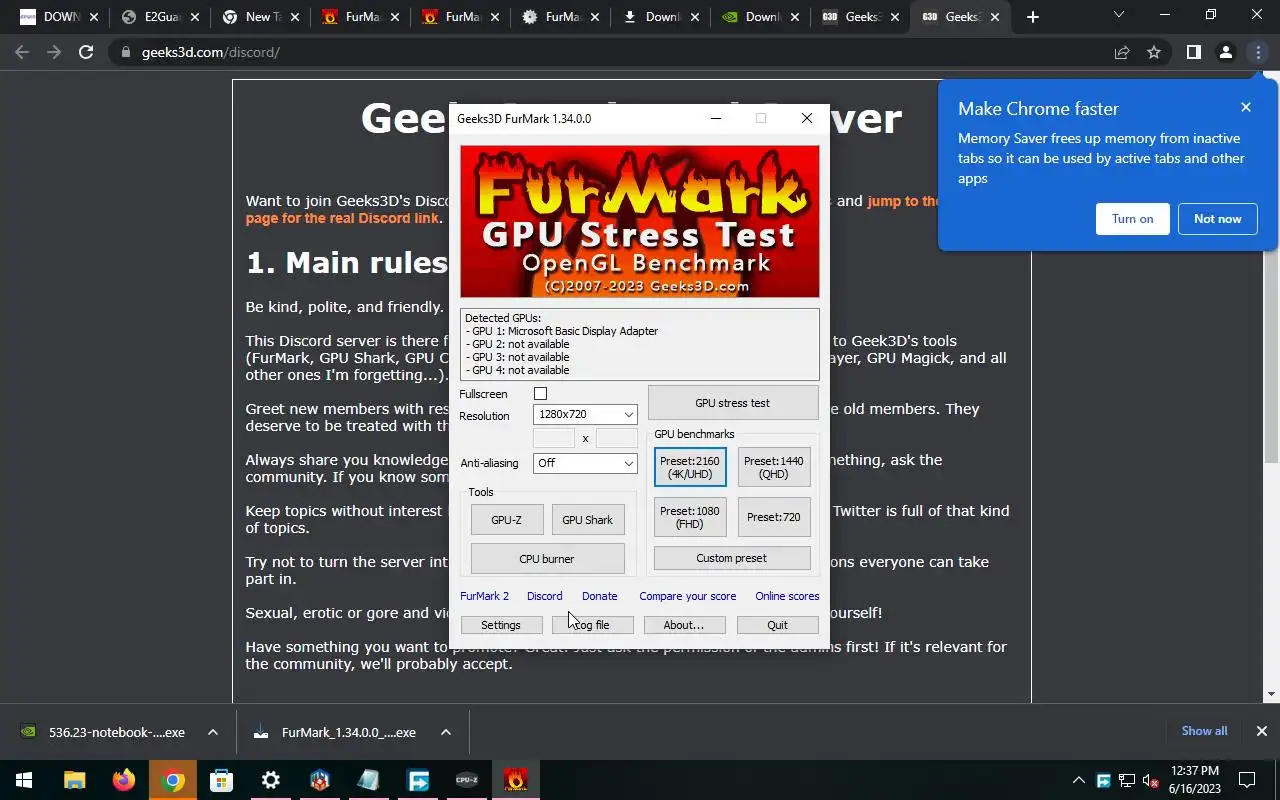Open the Resolution dropdown
1280x800 pixels.
(585, 414)
